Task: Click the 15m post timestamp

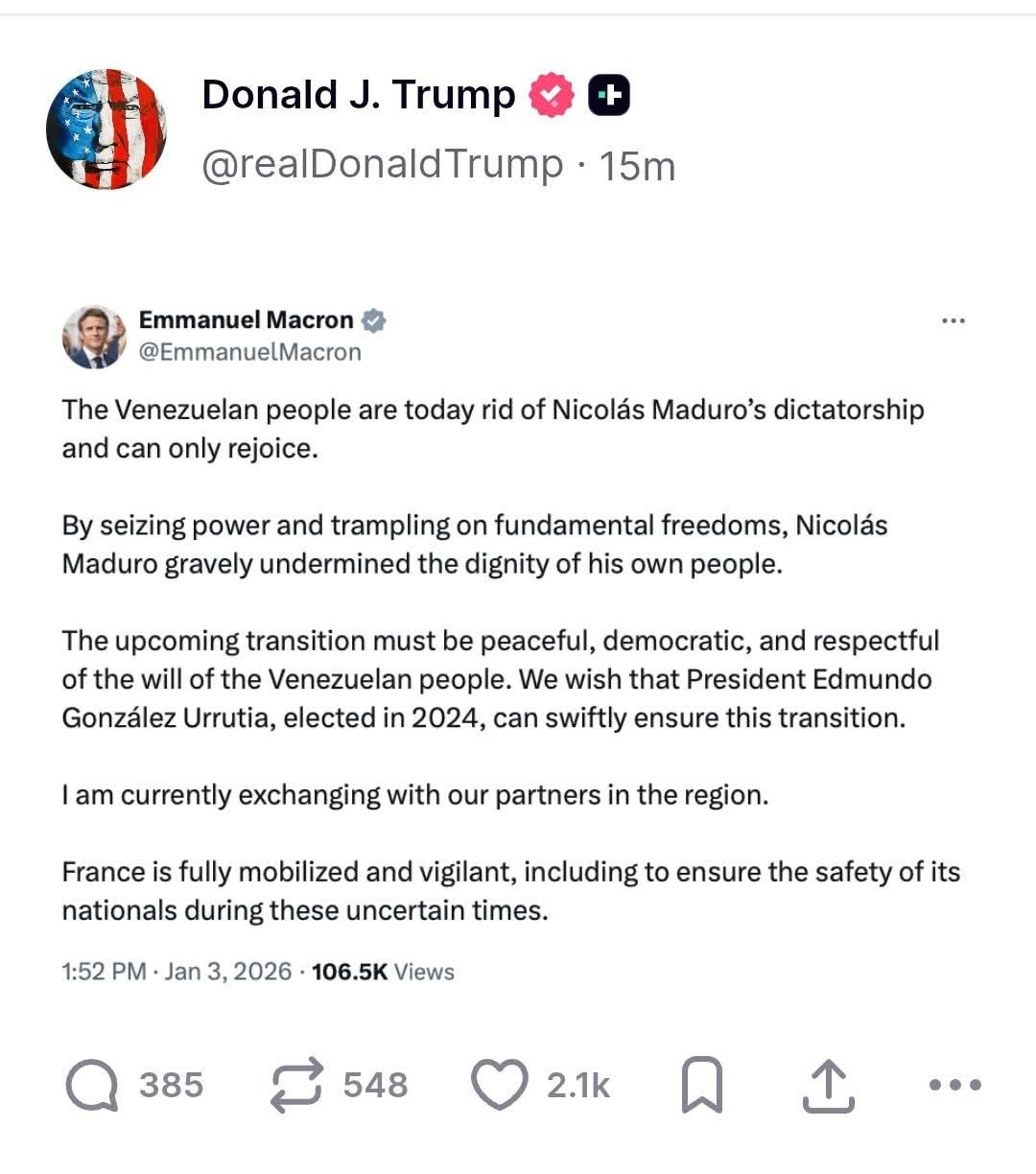Action: click(637, 167)
